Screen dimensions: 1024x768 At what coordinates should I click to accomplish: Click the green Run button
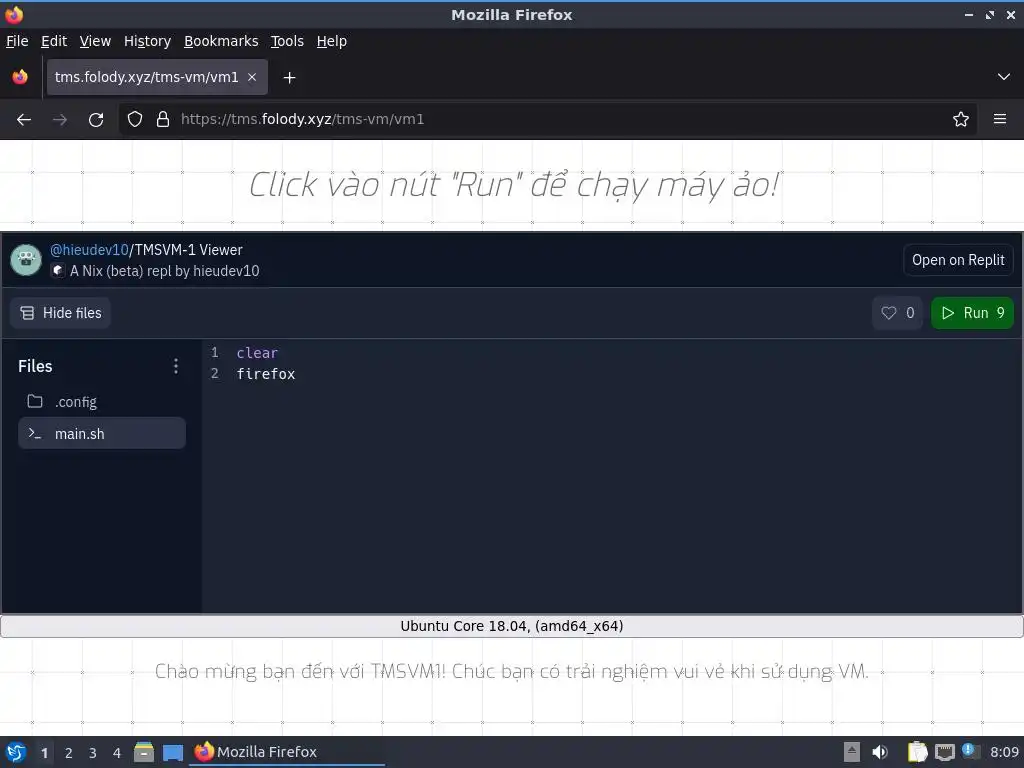pyautogui.click(x=972, y=313)
